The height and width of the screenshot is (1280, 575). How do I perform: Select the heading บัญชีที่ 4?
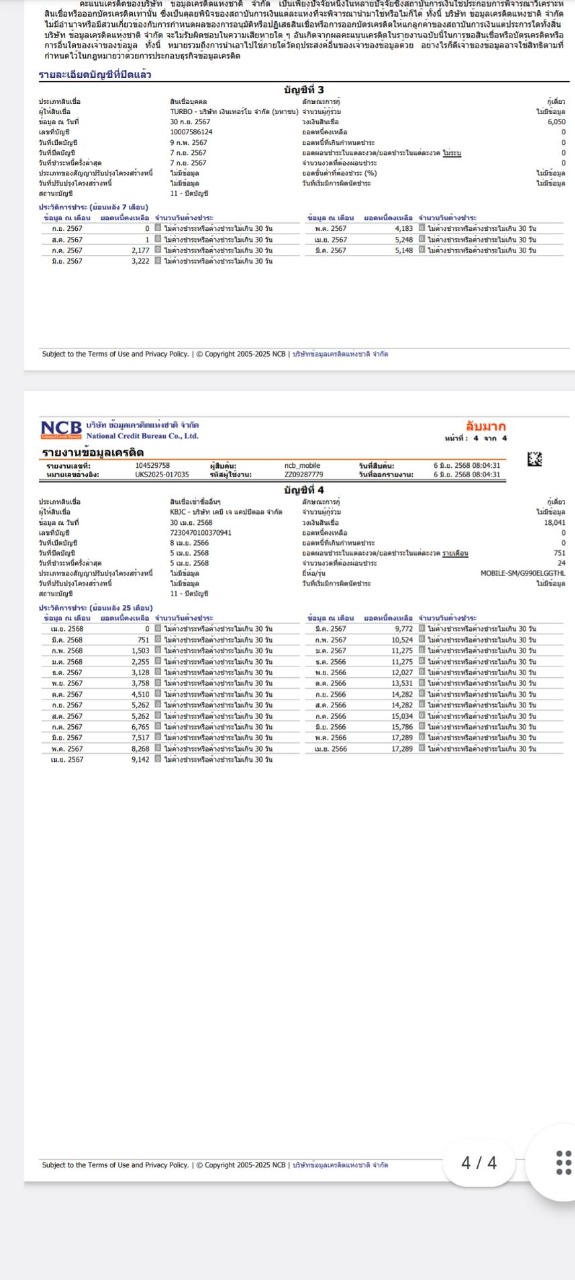click(x=304, y=489)
